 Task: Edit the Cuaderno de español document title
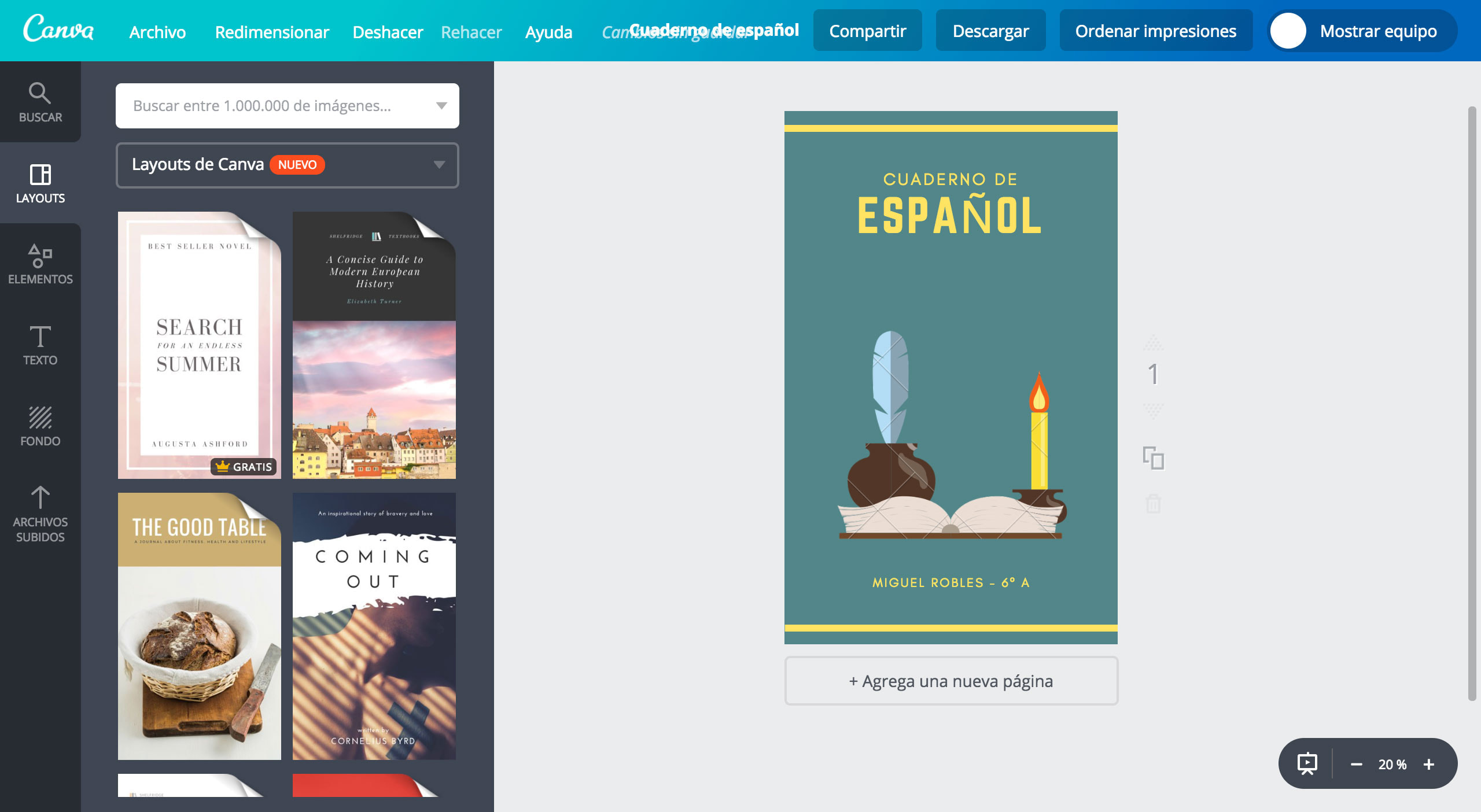714,29
